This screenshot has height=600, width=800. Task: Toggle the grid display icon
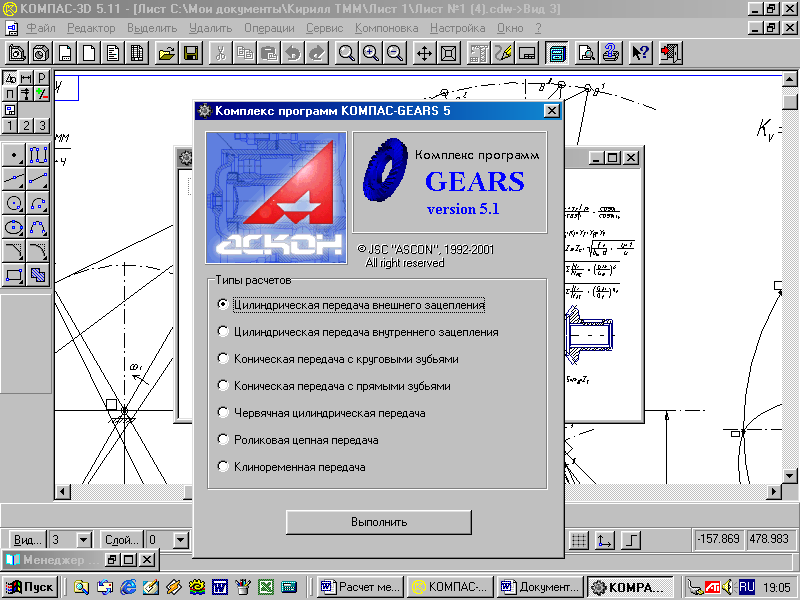click(579, 540)
